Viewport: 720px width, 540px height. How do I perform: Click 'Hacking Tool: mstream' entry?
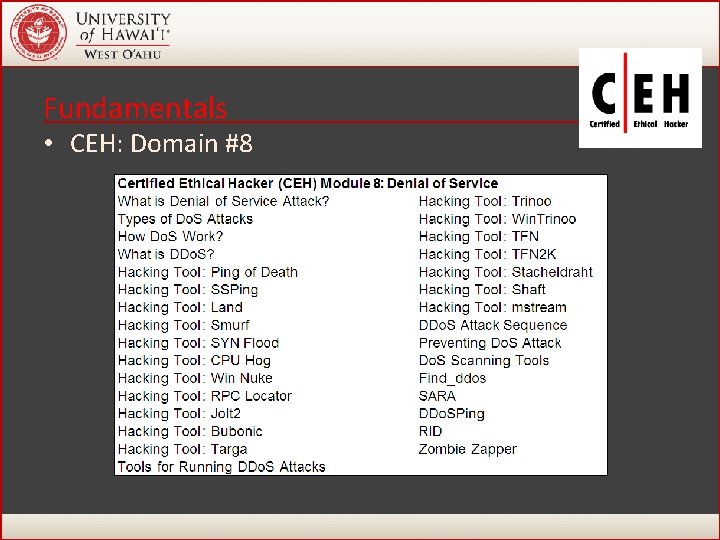coord(493,307)
